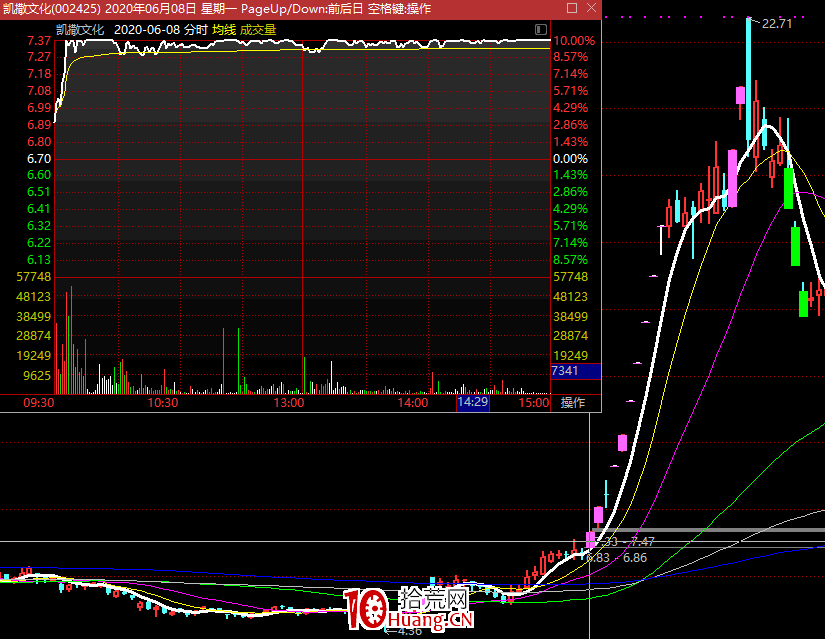The image size is (825, 639).
Task: Click the 分时 label in the chart header
Action: pos(196,30)
